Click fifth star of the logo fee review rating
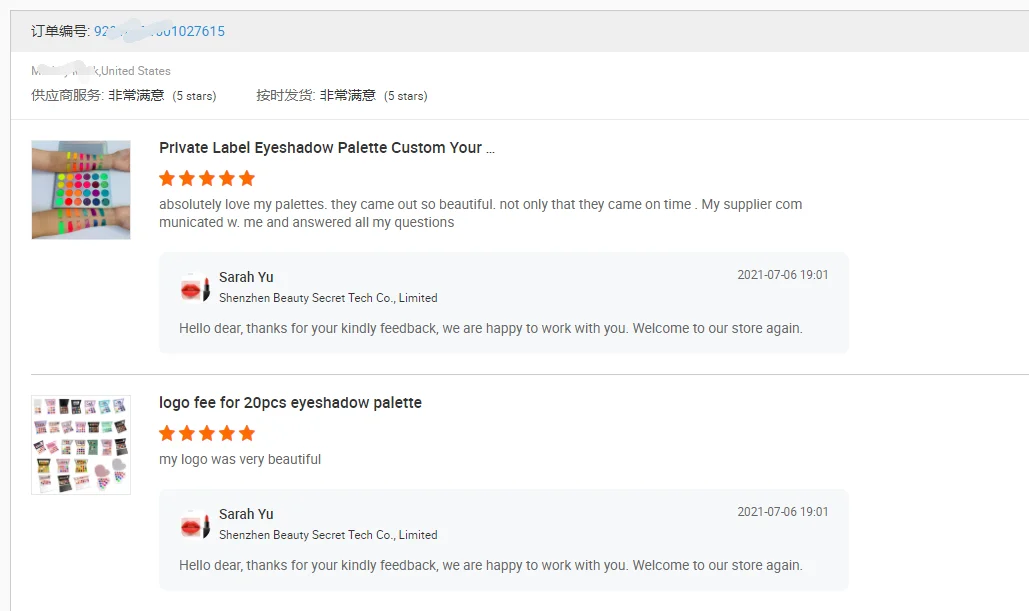Screen dimensions: 1029x611 coord(247,434)
